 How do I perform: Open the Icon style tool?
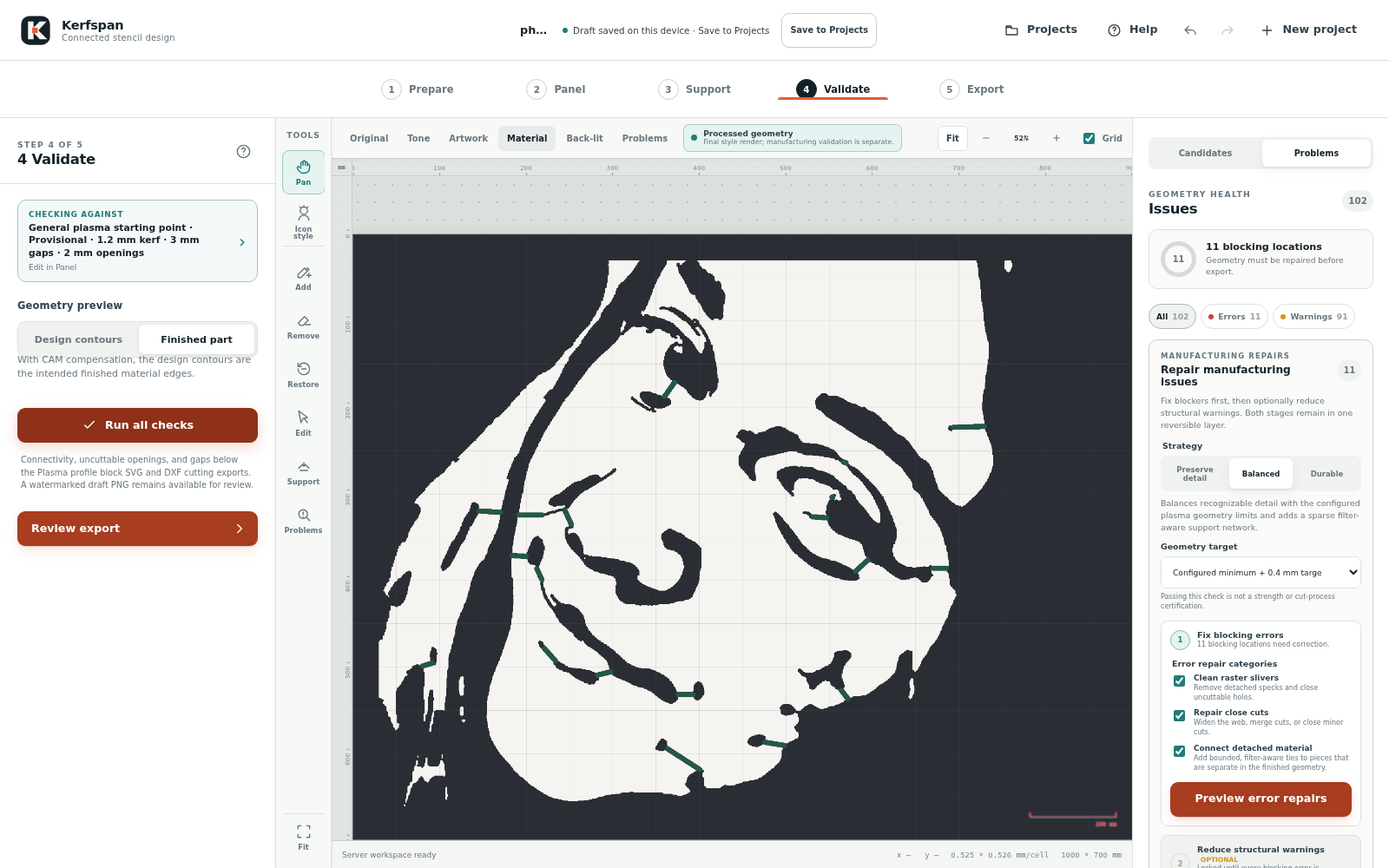coord(303,222)
